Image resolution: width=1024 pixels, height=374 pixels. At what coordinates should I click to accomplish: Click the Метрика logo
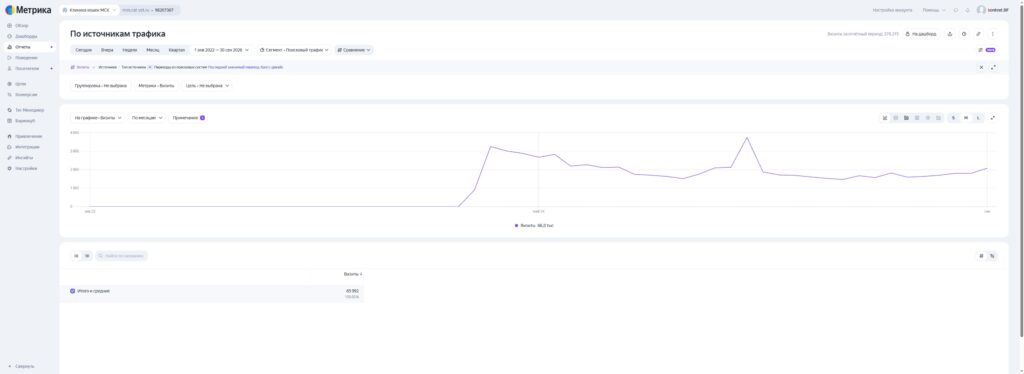(x=28, y=10)
